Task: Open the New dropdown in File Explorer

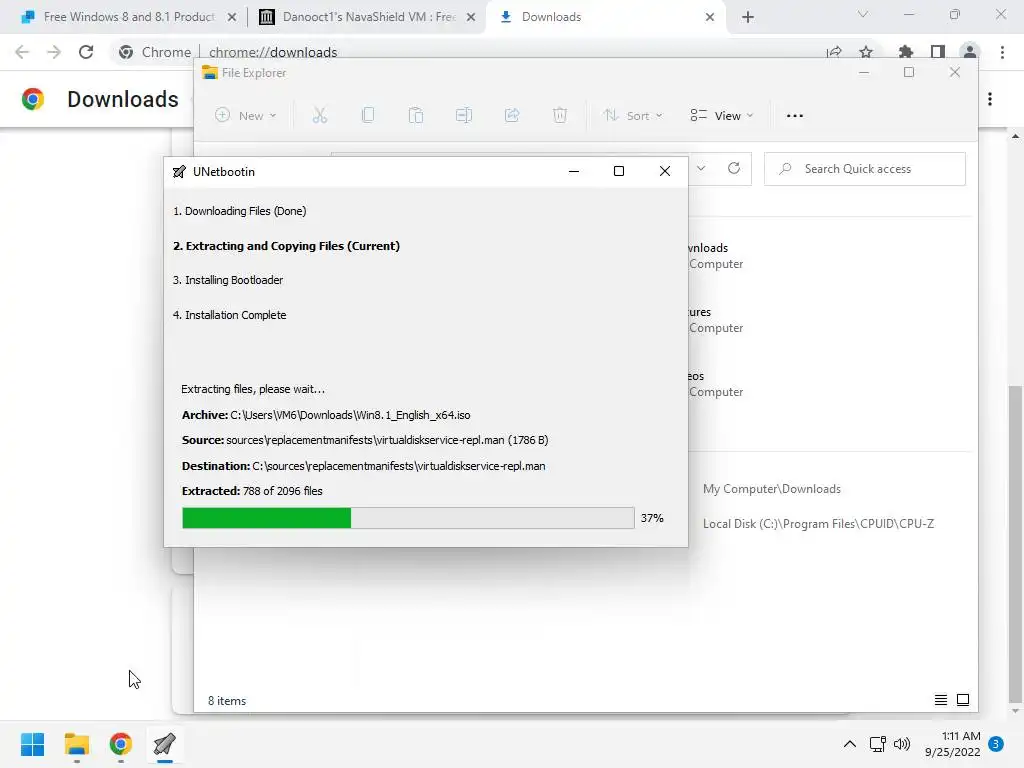Action: (x=246, y=116)
